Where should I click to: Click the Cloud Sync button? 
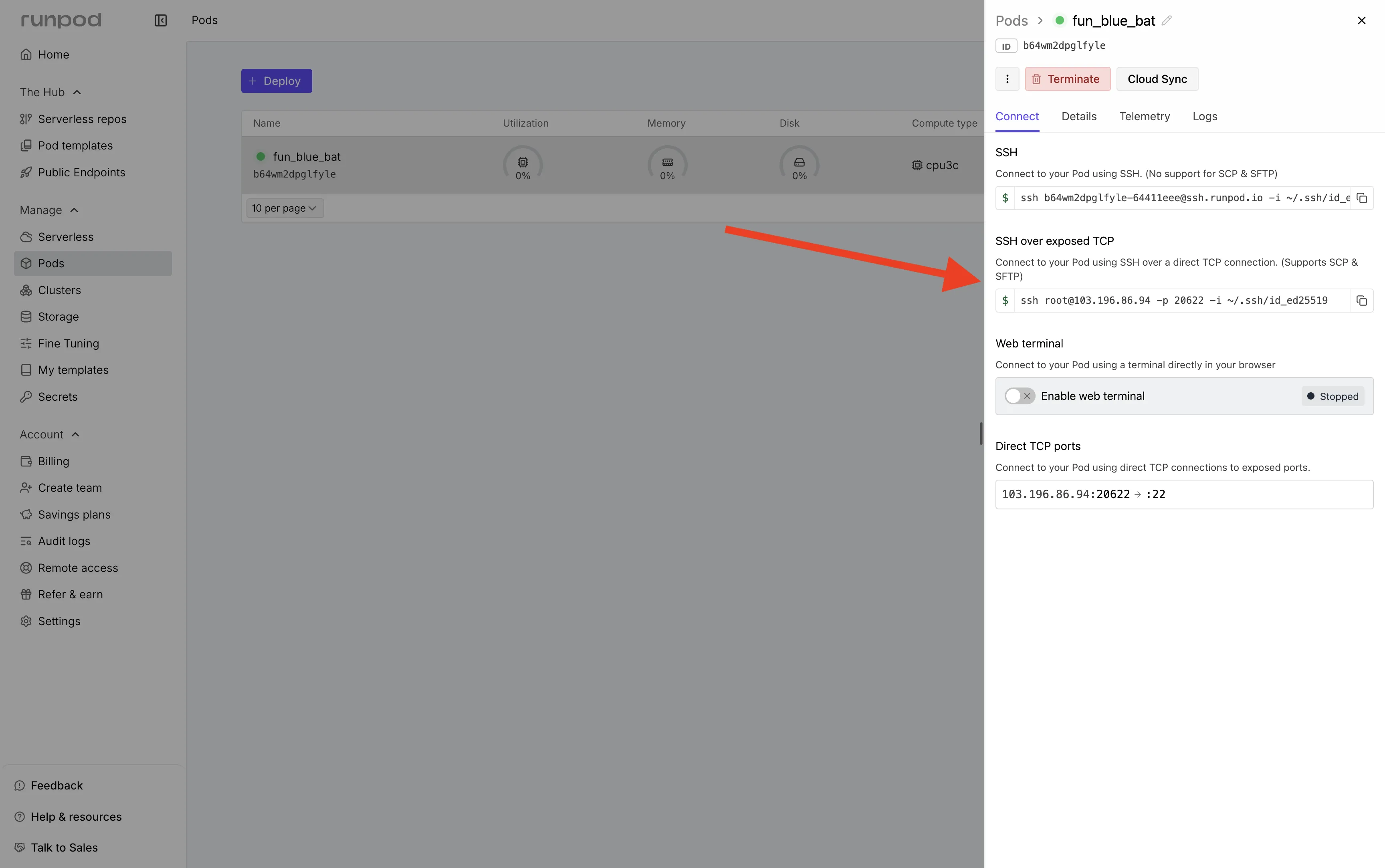(x=1157, y=79)
